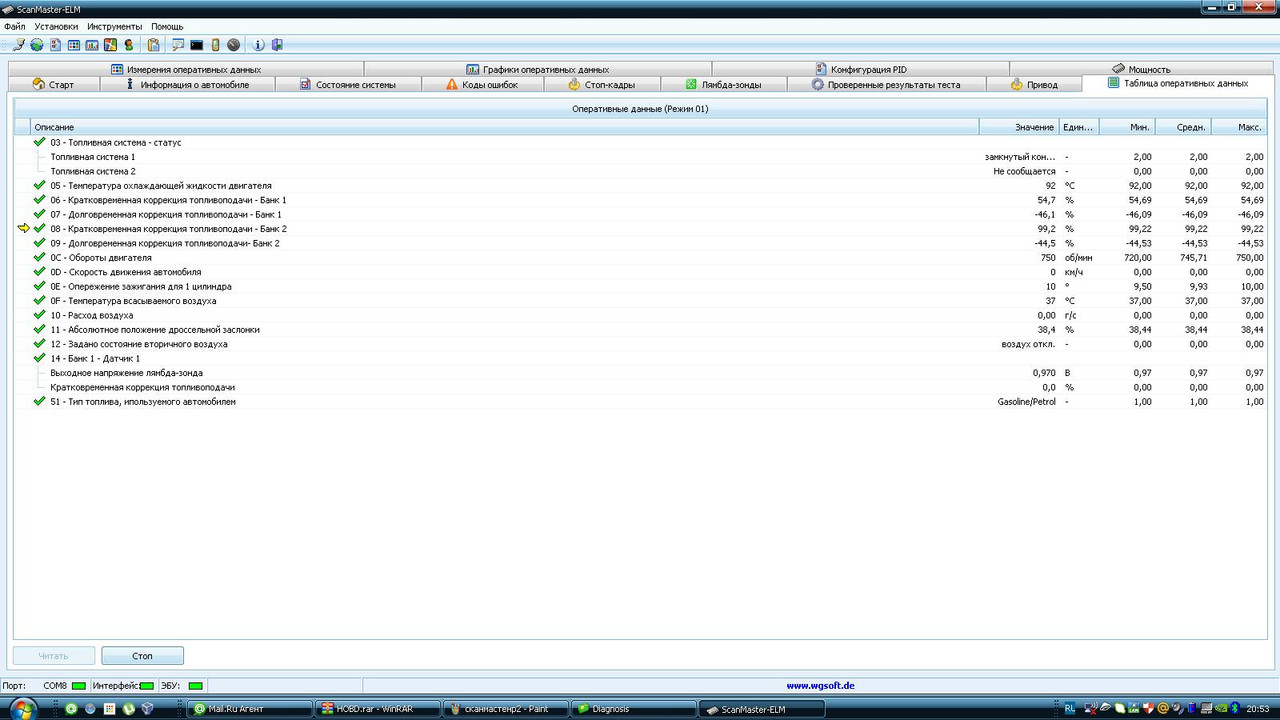Select row 0F Температура всасываемого воздуха

pos(640,301)
